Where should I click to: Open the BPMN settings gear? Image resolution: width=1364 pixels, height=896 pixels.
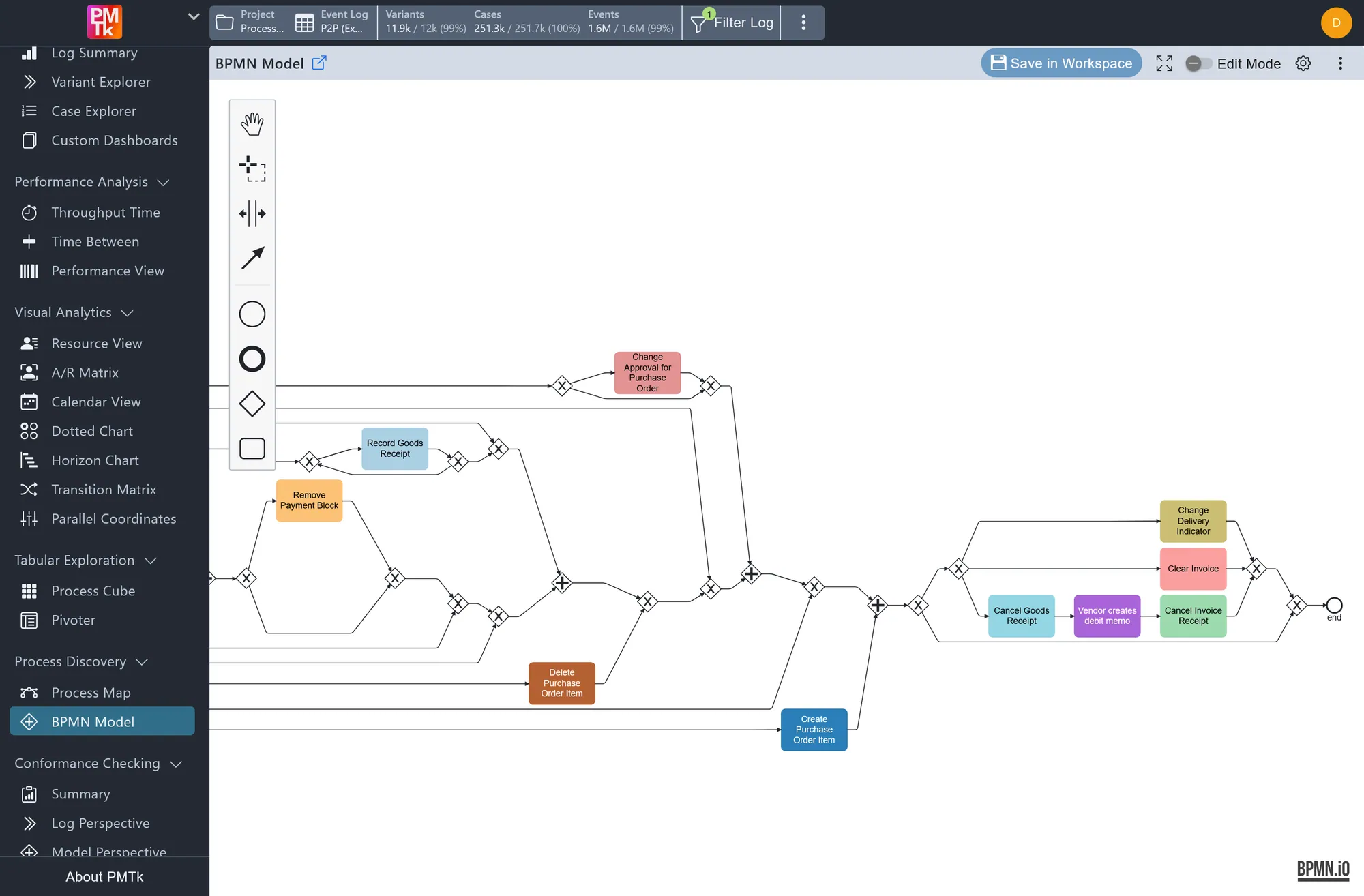[x=1303, y=63]
